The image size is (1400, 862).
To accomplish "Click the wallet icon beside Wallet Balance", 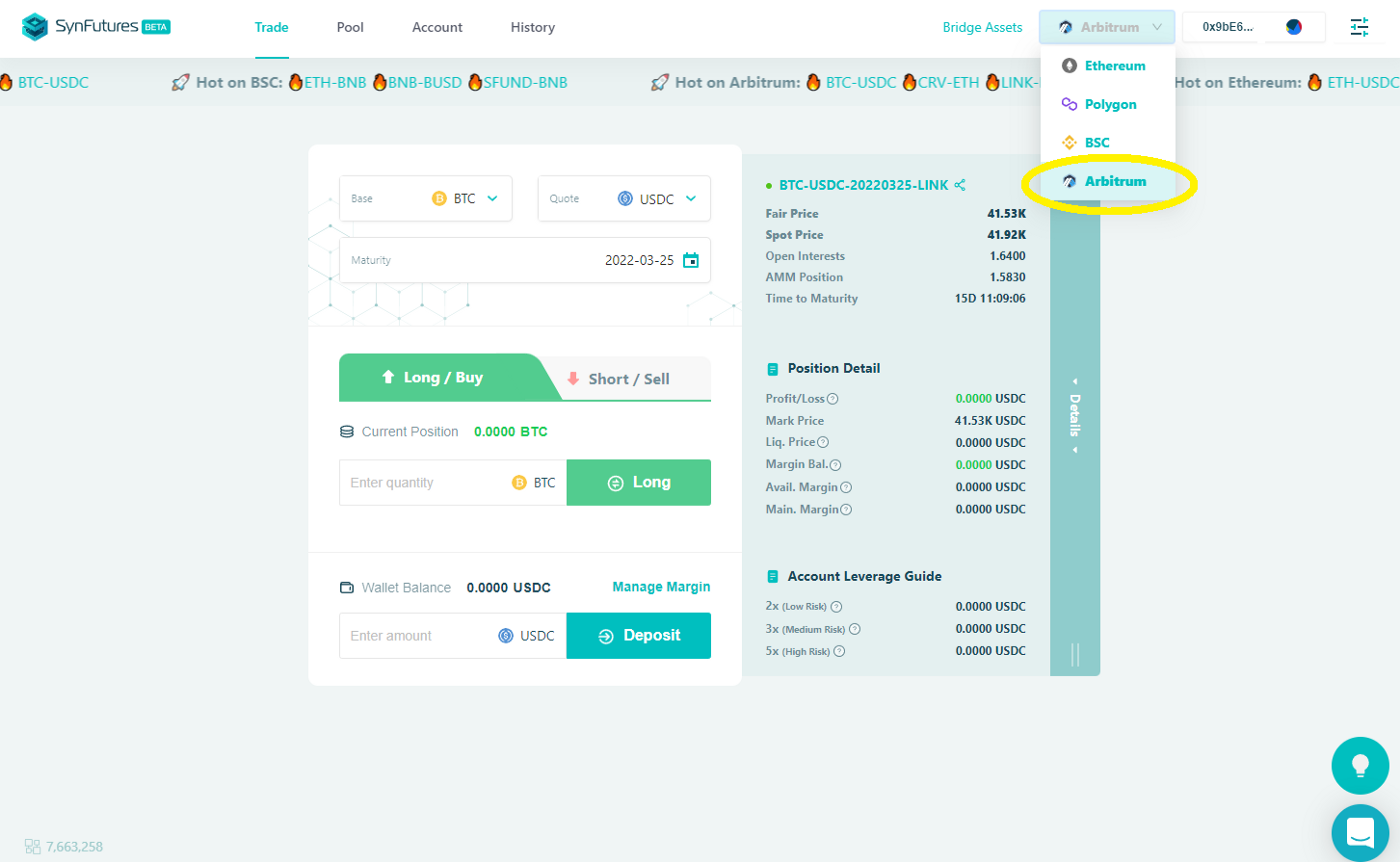I will (x=347, y=587).
